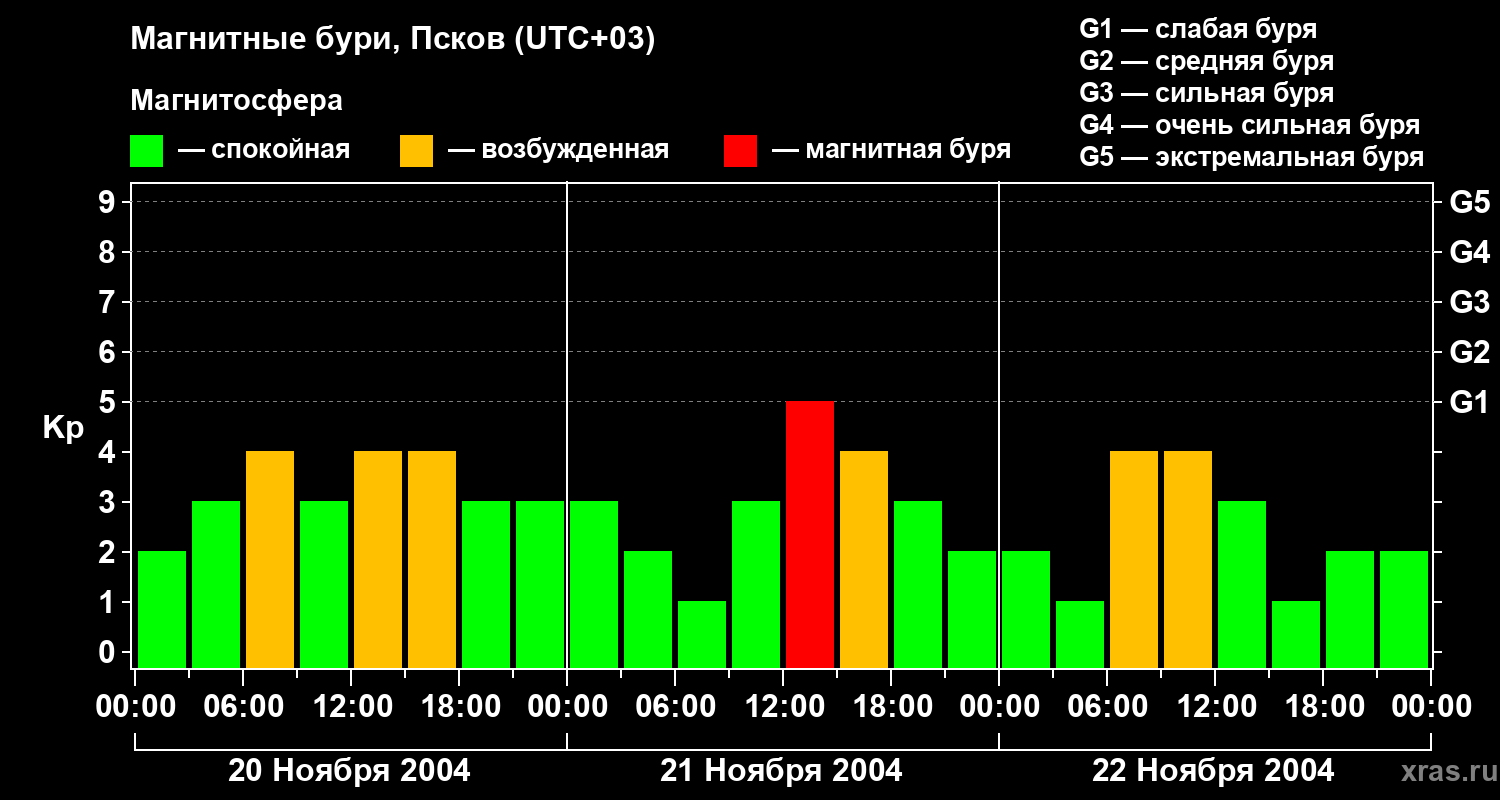
Task: Click the 'G2 — средняя буря' legend line
Action: coord(1206,61)
